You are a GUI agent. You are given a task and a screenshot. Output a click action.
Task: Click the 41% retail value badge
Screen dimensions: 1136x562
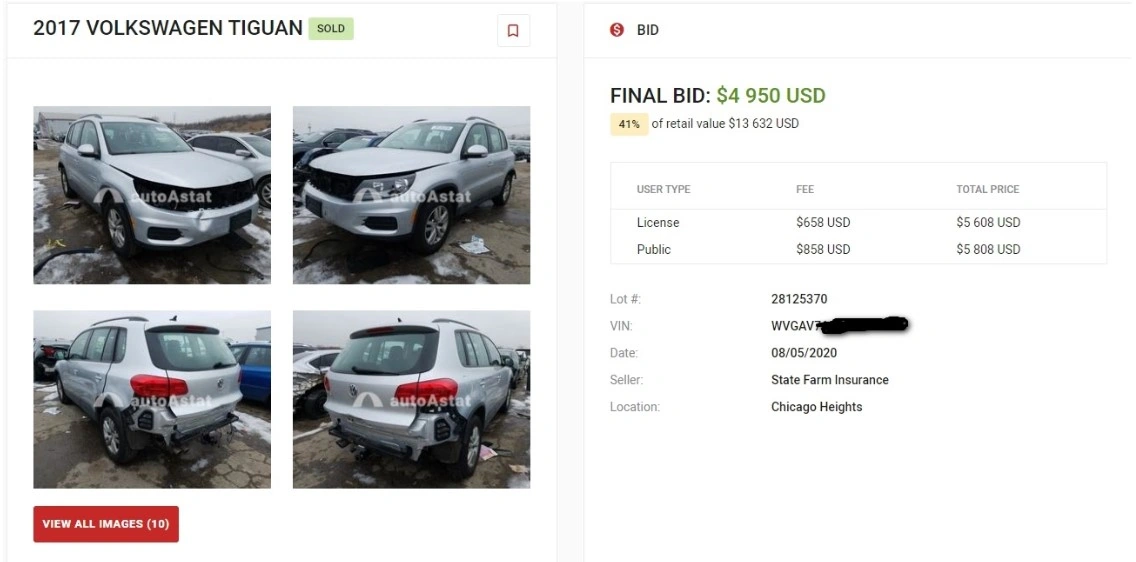(x=629, y=125)
